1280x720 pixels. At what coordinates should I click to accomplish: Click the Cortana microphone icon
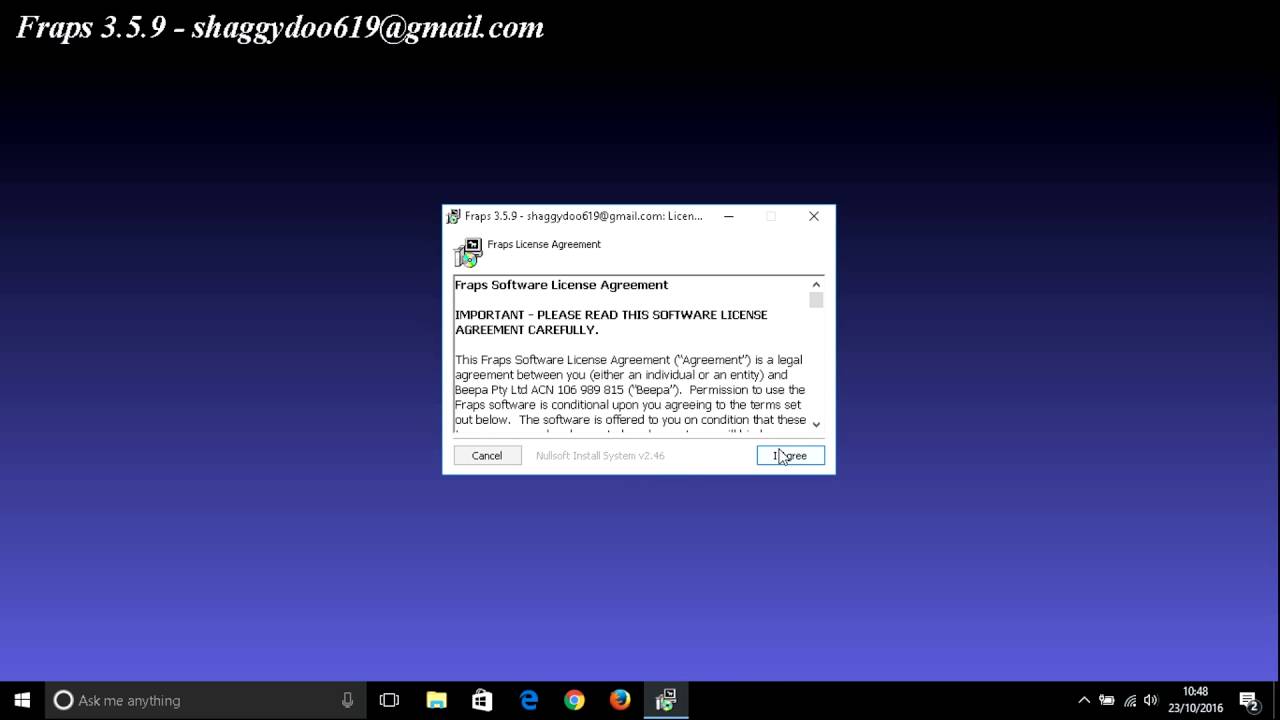click(x=347, y=700)
